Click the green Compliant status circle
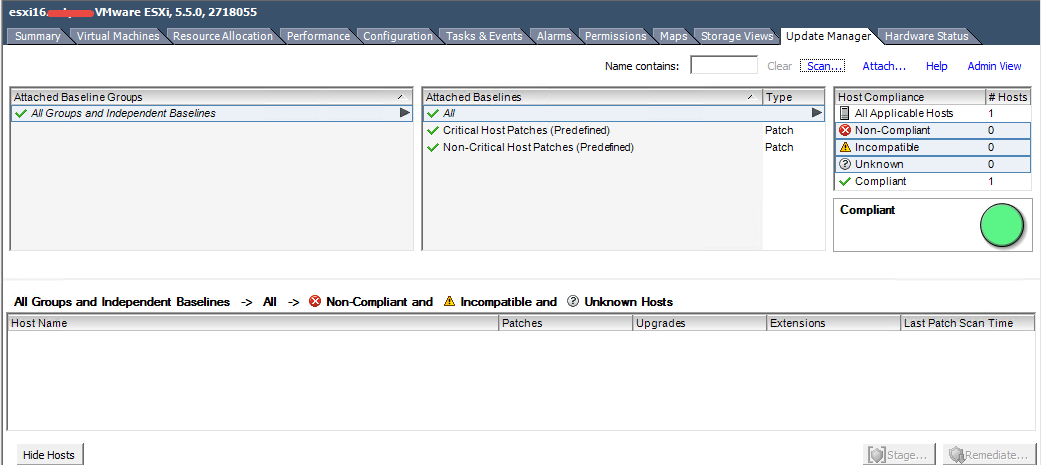 [x=1002, y=226]
